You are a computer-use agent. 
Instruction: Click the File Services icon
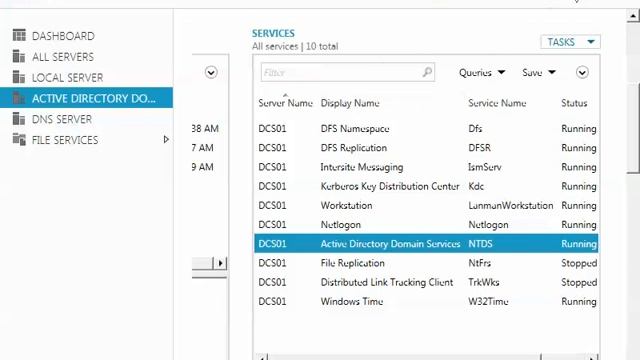coord(19,140)
